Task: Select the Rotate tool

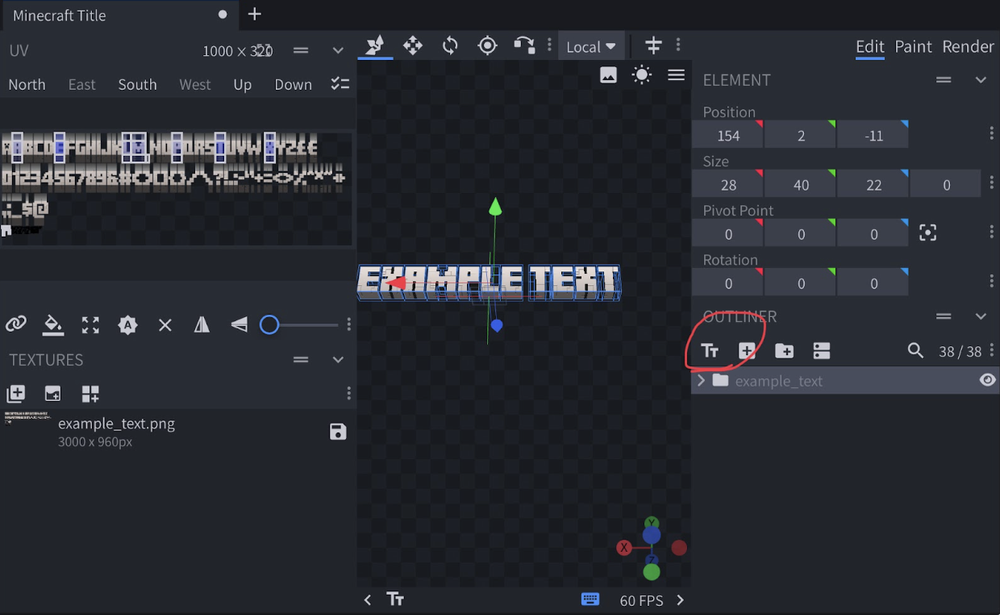Action: (450, 46)
